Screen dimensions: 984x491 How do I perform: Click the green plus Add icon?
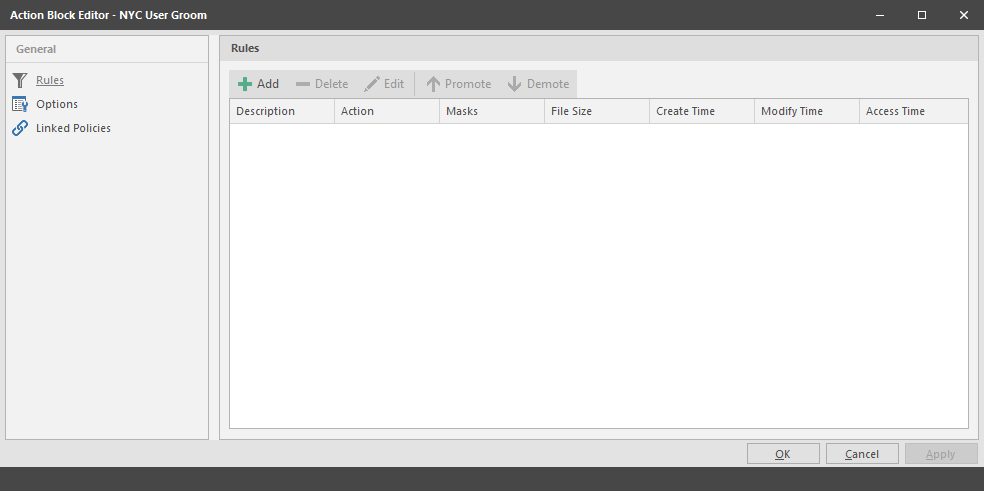click(245, 84)
